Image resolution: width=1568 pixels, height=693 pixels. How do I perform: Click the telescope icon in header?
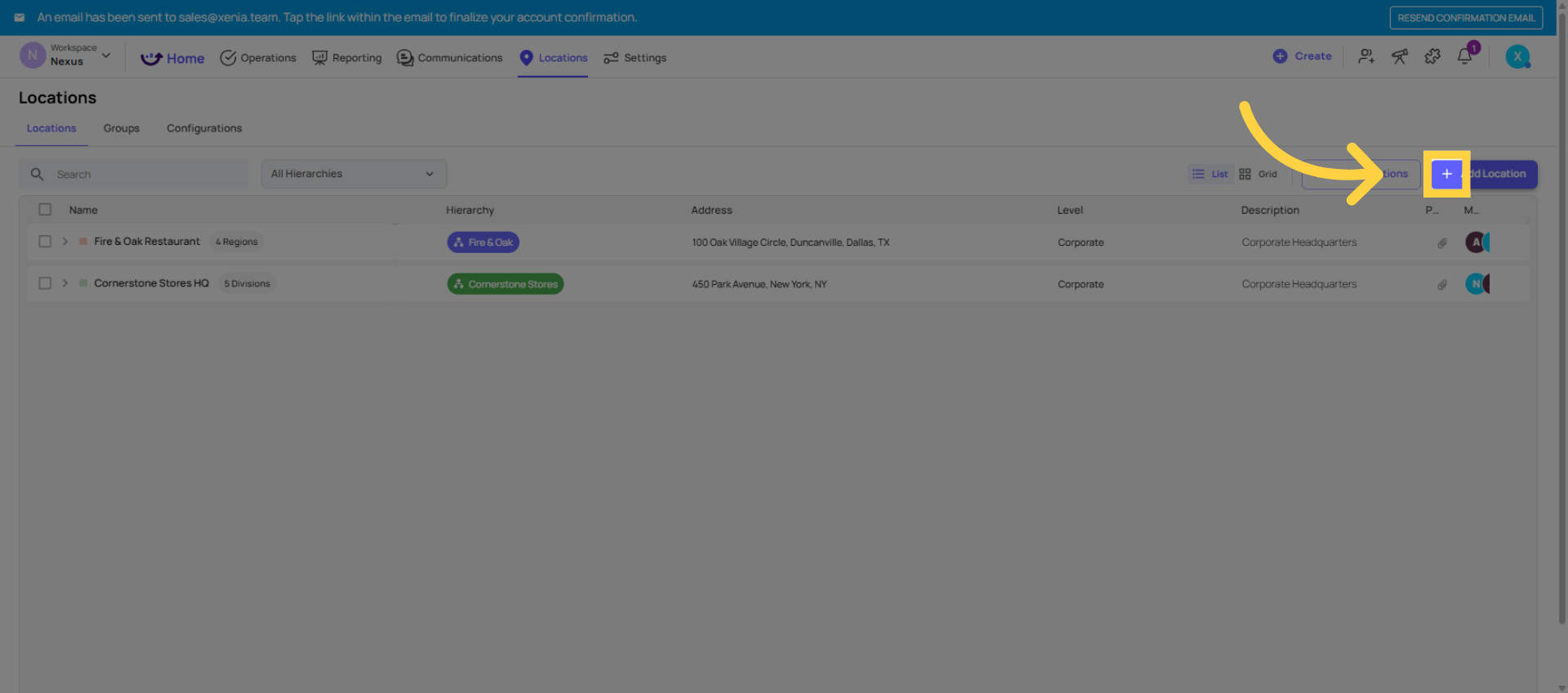pos(1400,56)
